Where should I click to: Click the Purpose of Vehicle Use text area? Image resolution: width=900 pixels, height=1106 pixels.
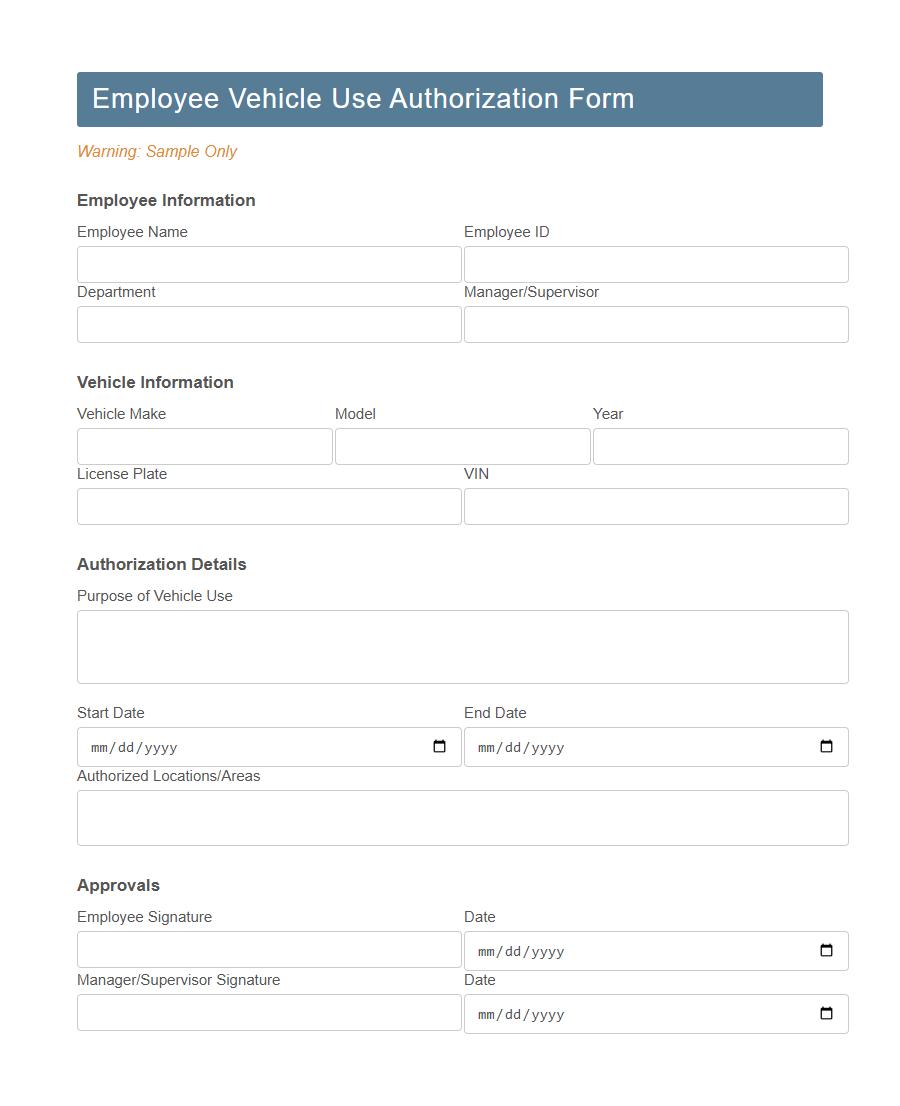point(462,646)
